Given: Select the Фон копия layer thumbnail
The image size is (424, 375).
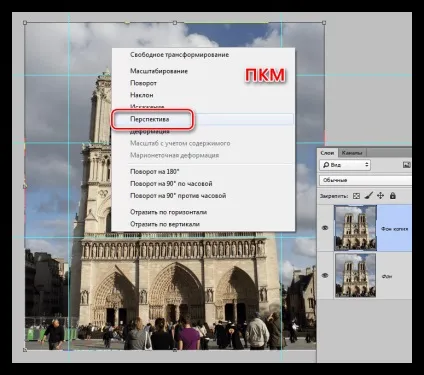Looking at the screenshot, I should coord(355,228).
